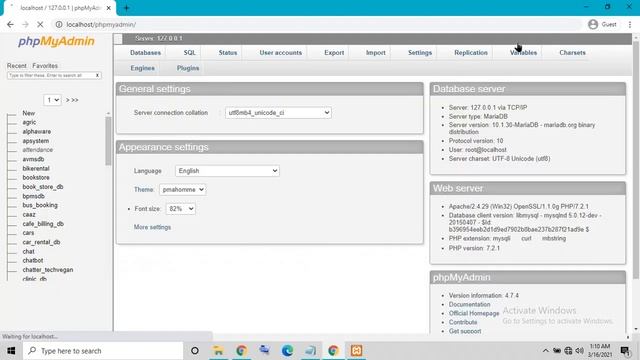The width and height of the screenshot is (640, 360).
Task: Open Task View (Cortana circle) icon
Action: click(195, 351)
